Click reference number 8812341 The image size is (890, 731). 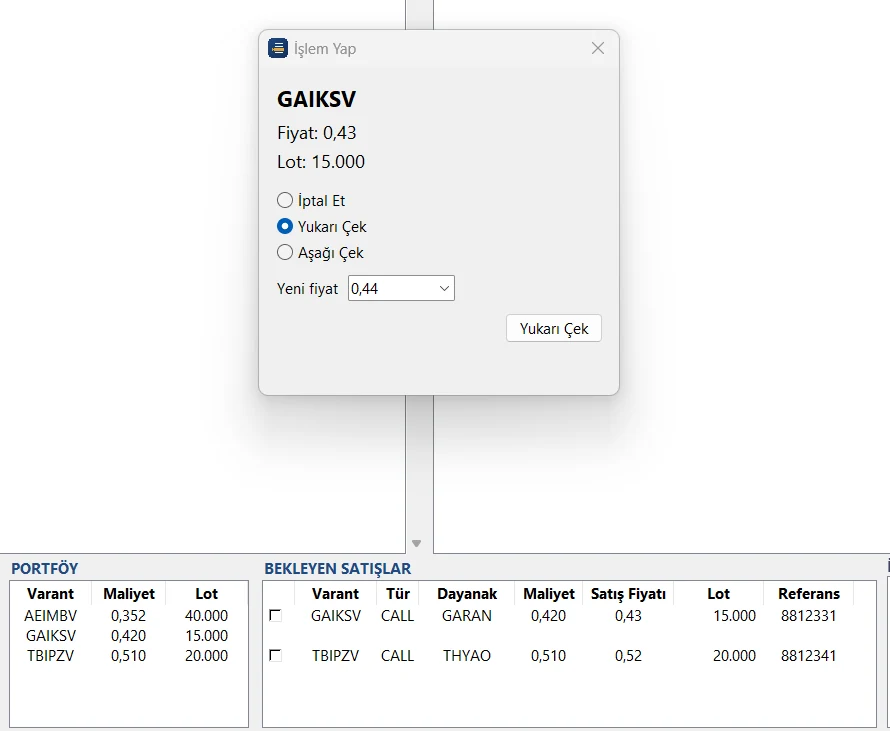(x=808, y=656)
